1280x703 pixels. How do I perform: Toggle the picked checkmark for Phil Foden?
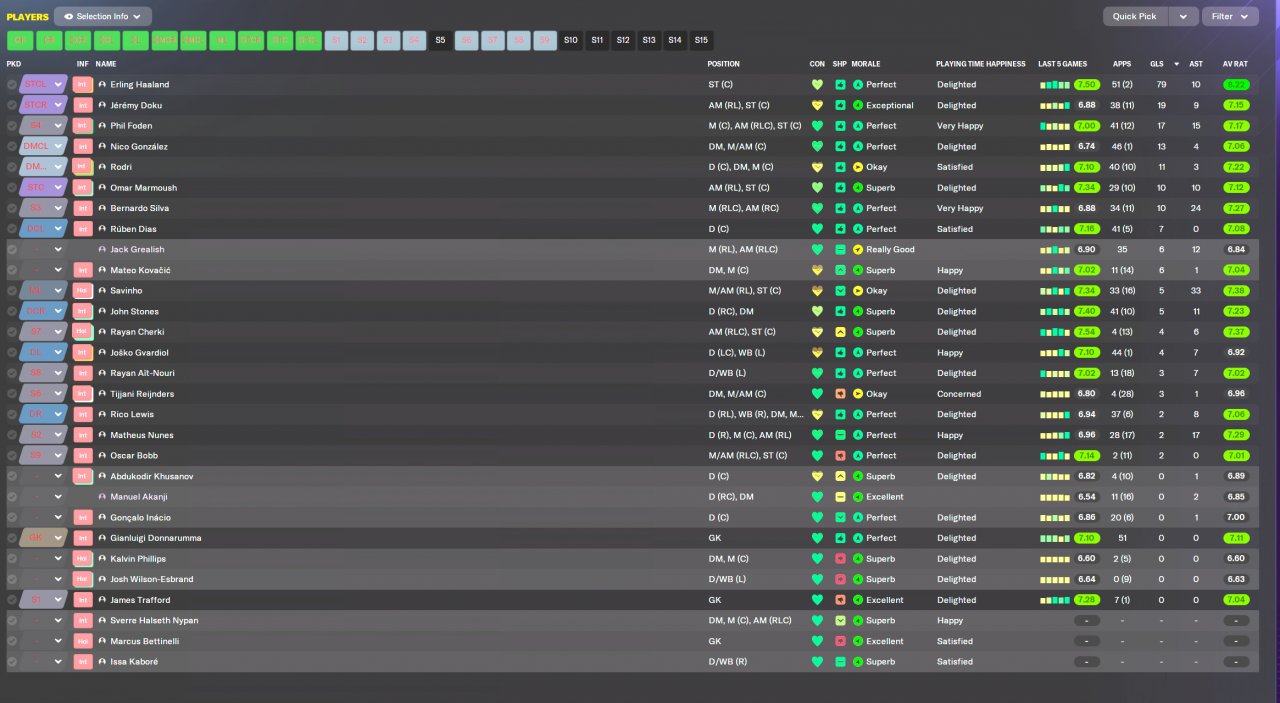(x=12, y=126)
